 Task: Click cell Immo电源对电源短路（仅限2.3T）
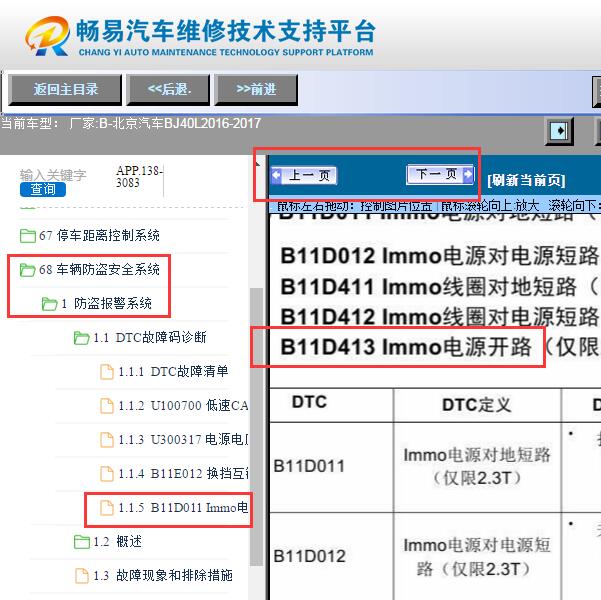coord(477,557)
